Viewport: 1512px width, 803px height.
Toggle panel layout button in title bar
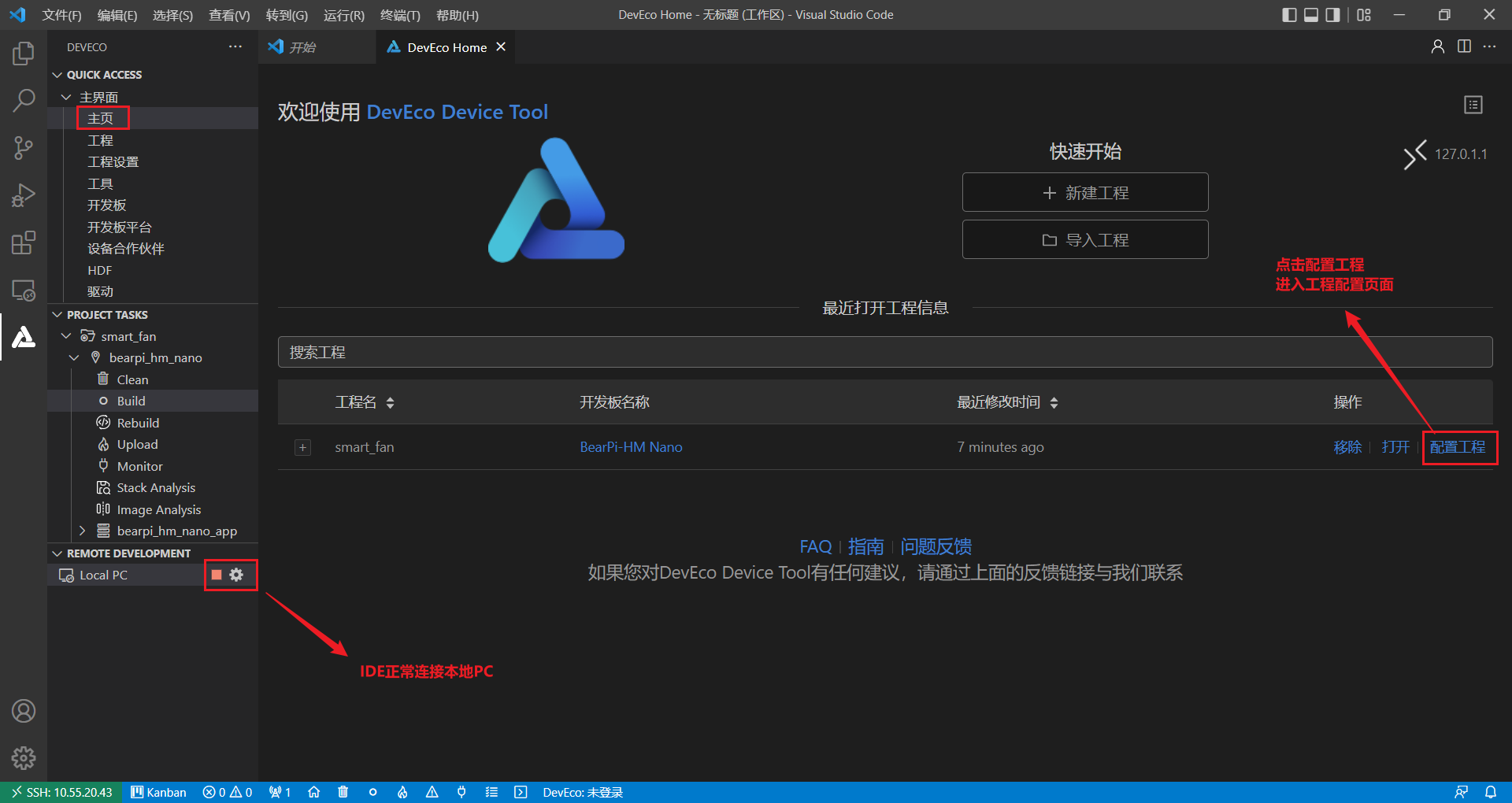tap(1311, 15)
